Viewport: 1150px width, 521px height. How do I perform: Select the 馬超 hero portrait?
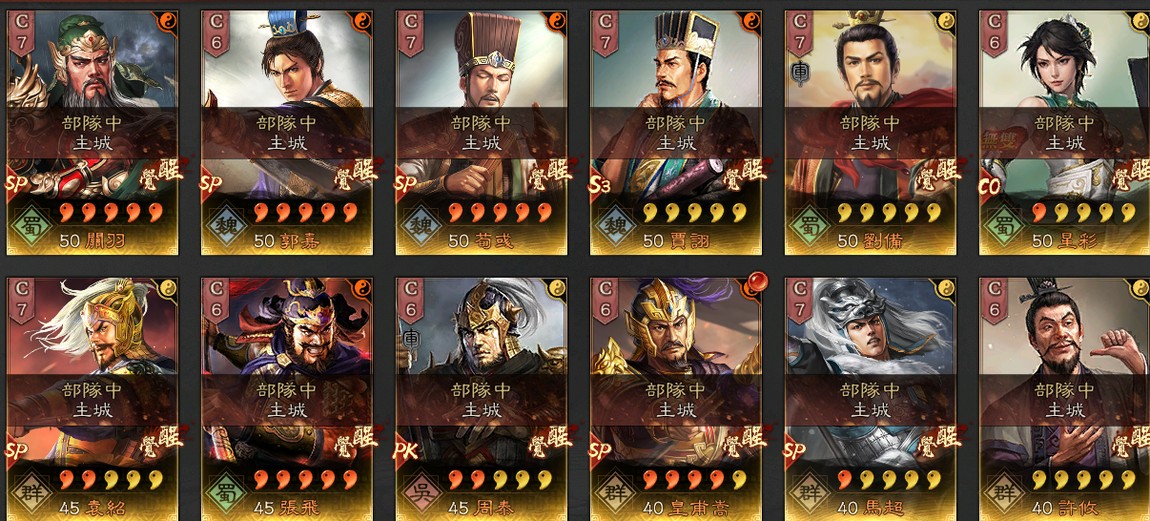click(x=871, y=399)
